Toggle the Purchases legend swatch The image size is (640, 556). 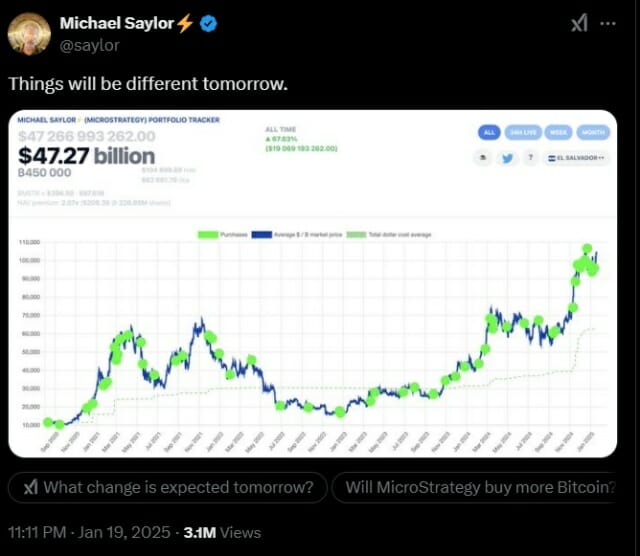208,235
